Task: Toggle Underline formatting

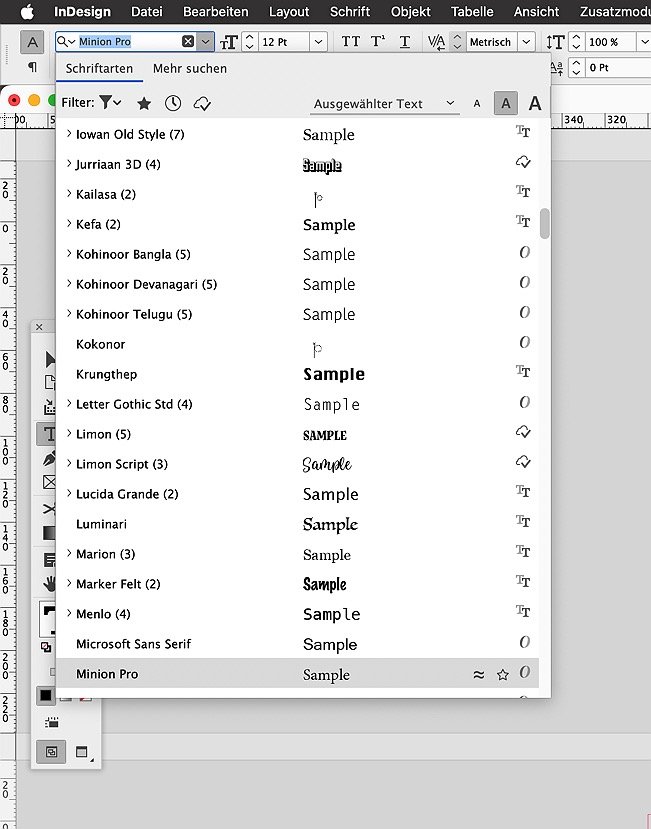Action: [405, 42]
